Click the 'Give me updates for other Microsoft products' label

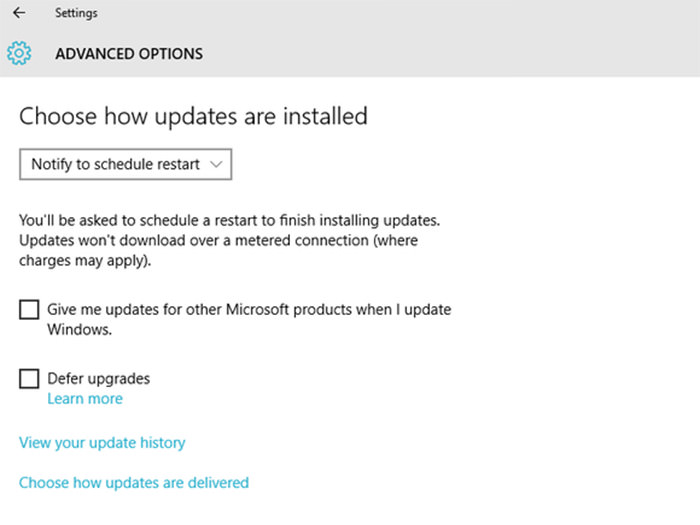249,310
